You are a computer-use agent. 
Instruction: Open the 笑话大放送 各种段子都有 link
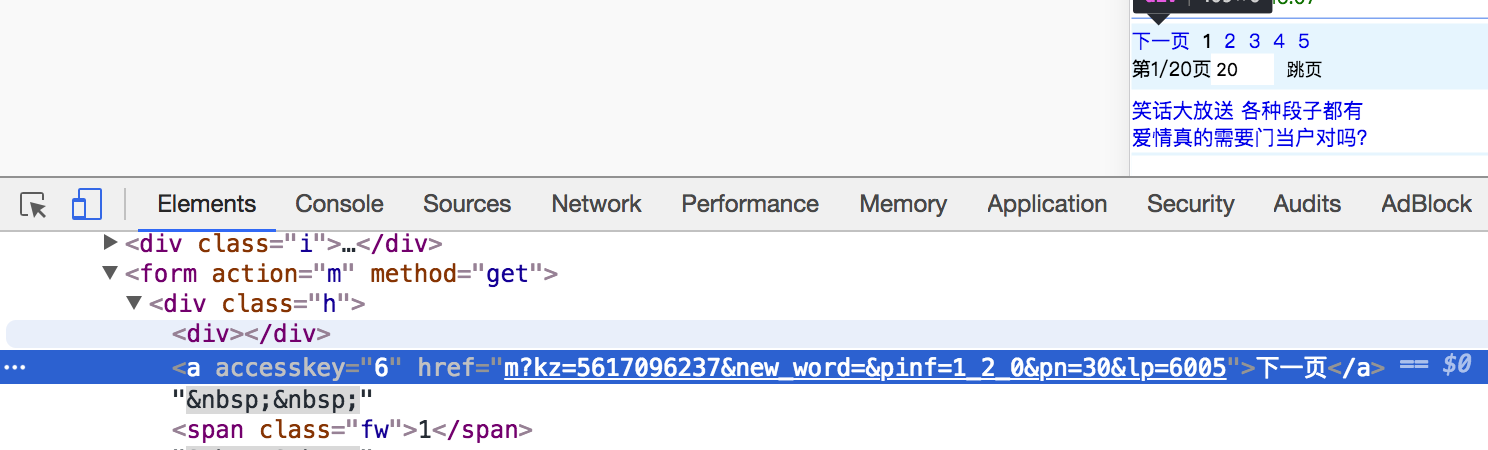point(1247,110)
